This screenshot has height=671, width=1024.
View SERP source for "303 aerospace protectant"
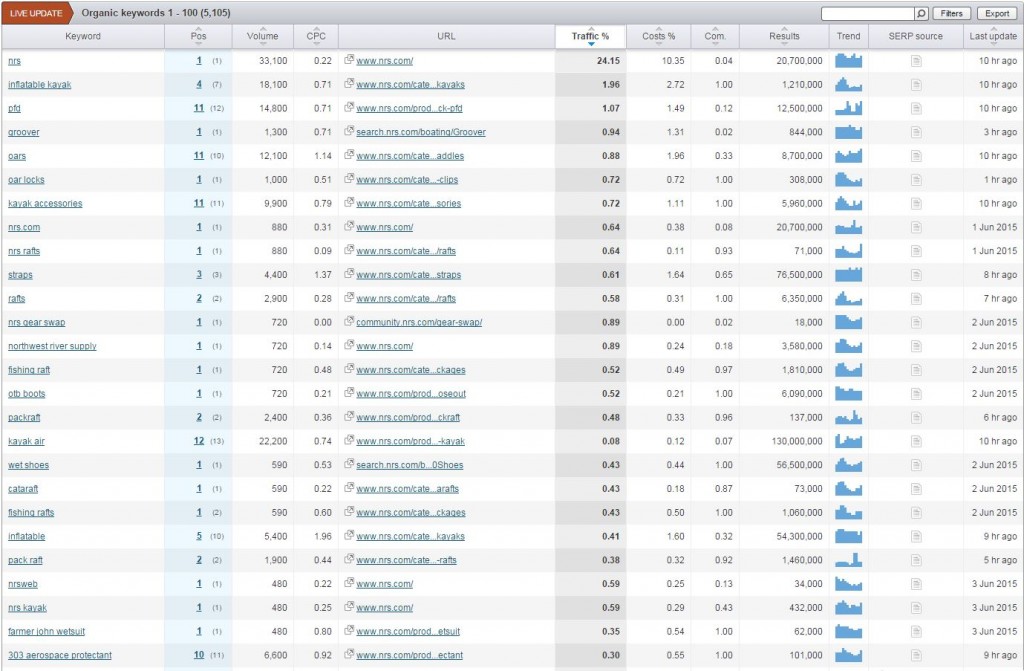[915, 655]
